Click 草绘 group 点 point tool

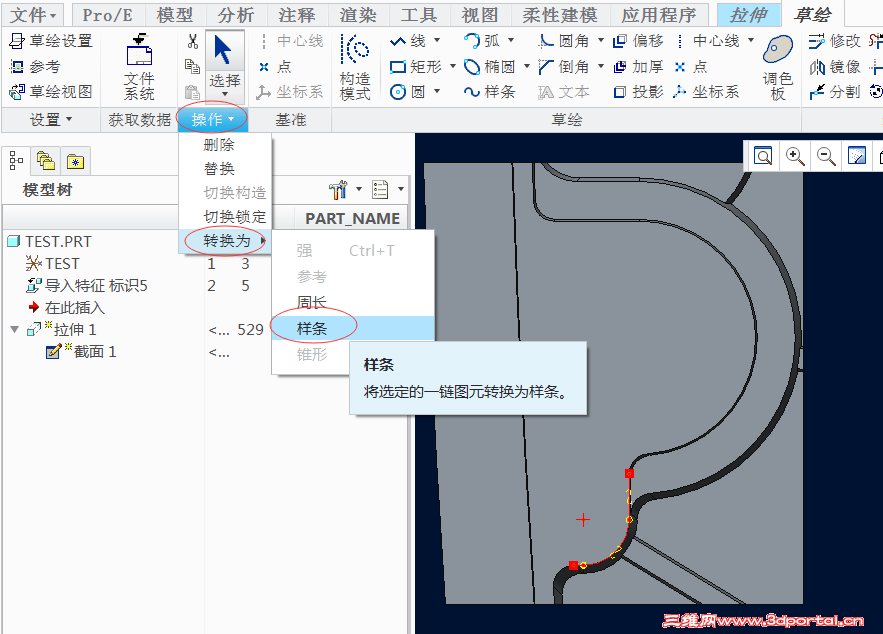click(x=691, y=66)
